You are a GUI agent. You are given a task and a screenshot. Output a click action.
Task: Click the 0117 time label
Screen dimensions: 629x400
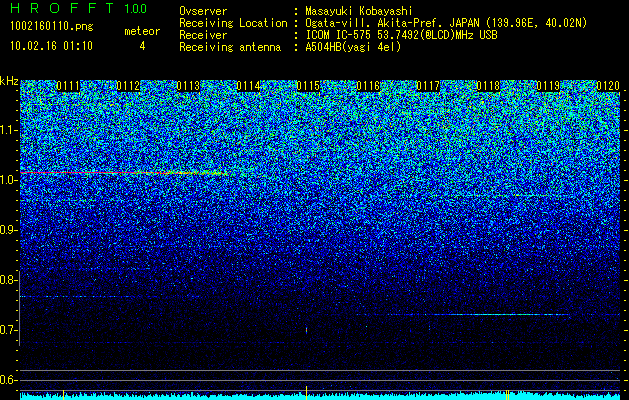[428, 86]
